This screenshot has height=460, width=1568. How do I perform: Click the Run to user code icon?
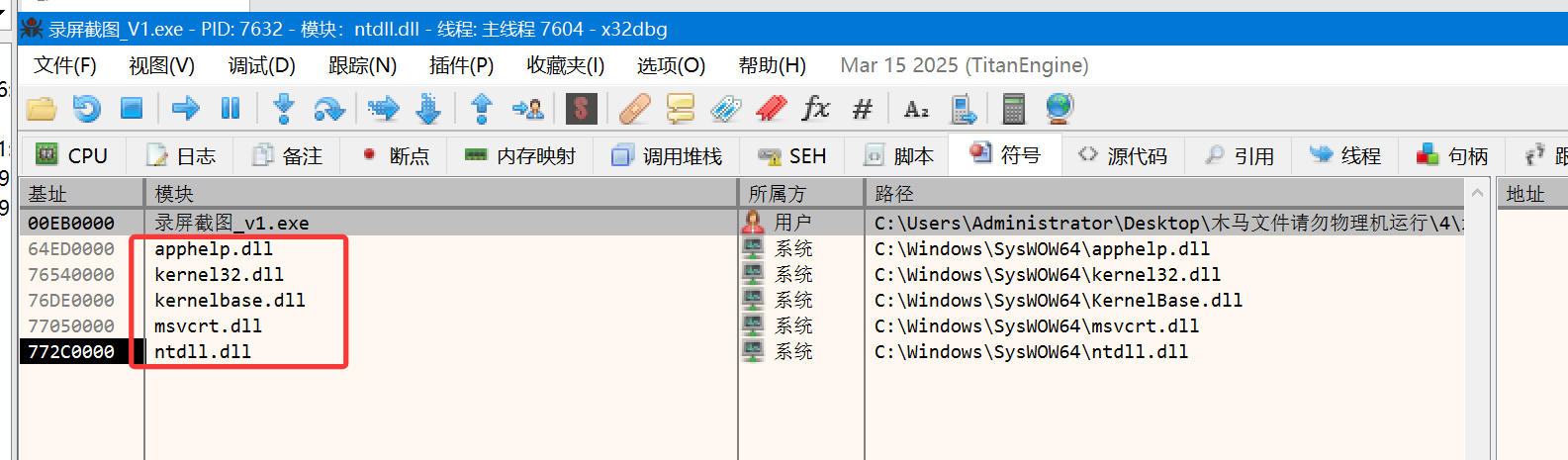(527, 108)
